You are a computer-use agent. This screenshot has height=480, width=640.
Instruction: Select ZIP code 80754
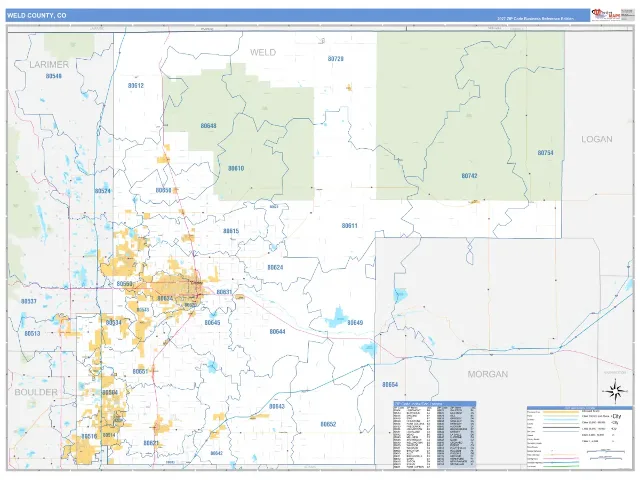(545, 153)
